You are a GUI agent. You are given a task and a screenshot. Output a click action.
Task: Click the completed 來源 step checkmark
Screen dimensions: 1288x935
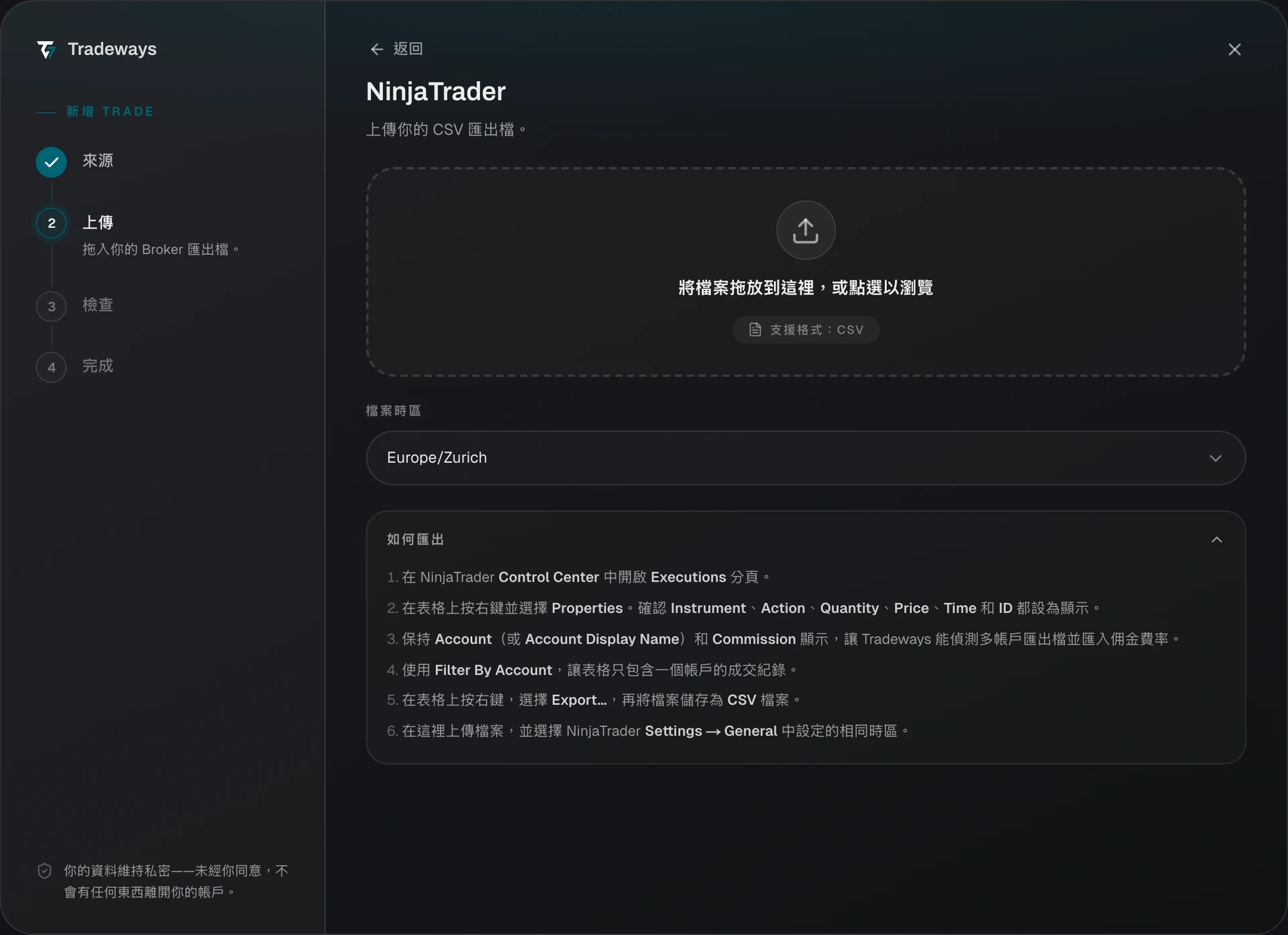[x=51, y=162]
